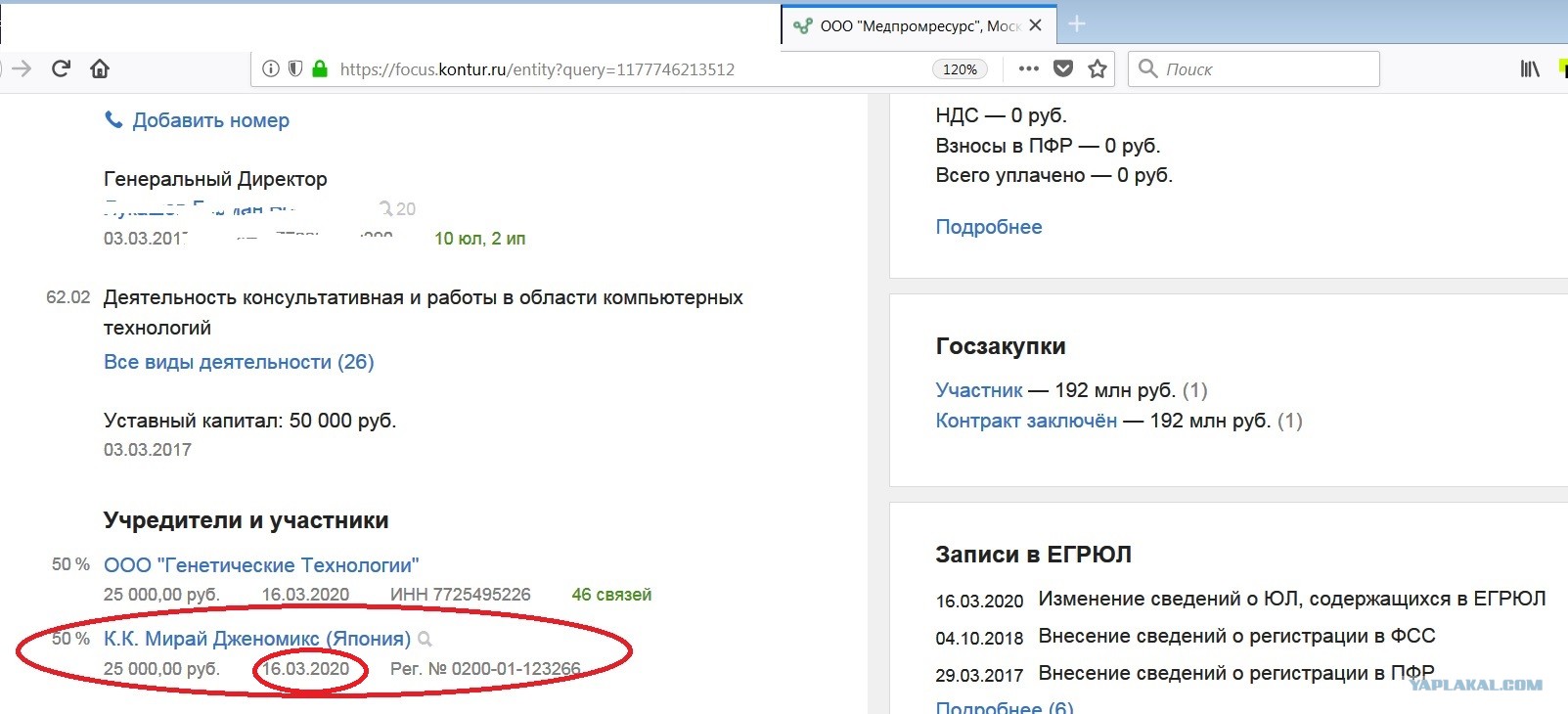Click the magnifier icon in search box
Image resolution: width=1568 pixels, height=714 pixels.
point(1148,68)
